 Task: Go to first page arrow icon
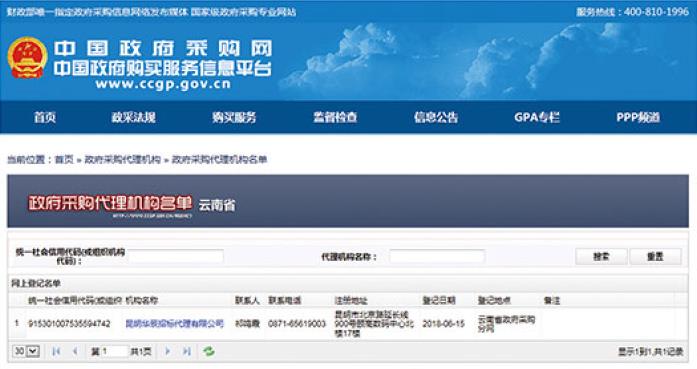click(x=56, y=351)
